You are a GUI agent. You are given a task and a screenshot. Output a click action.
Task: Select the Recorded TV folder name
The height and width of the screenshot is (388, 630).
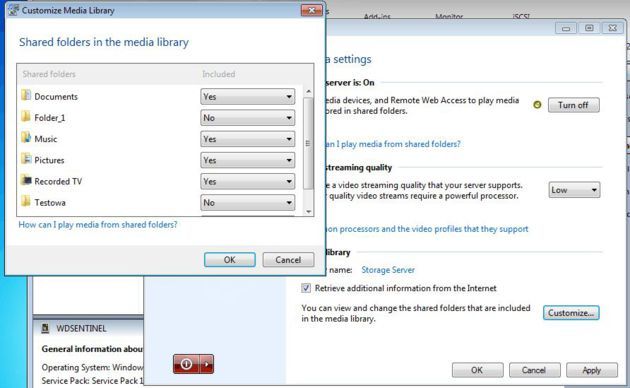click(58, 182)
